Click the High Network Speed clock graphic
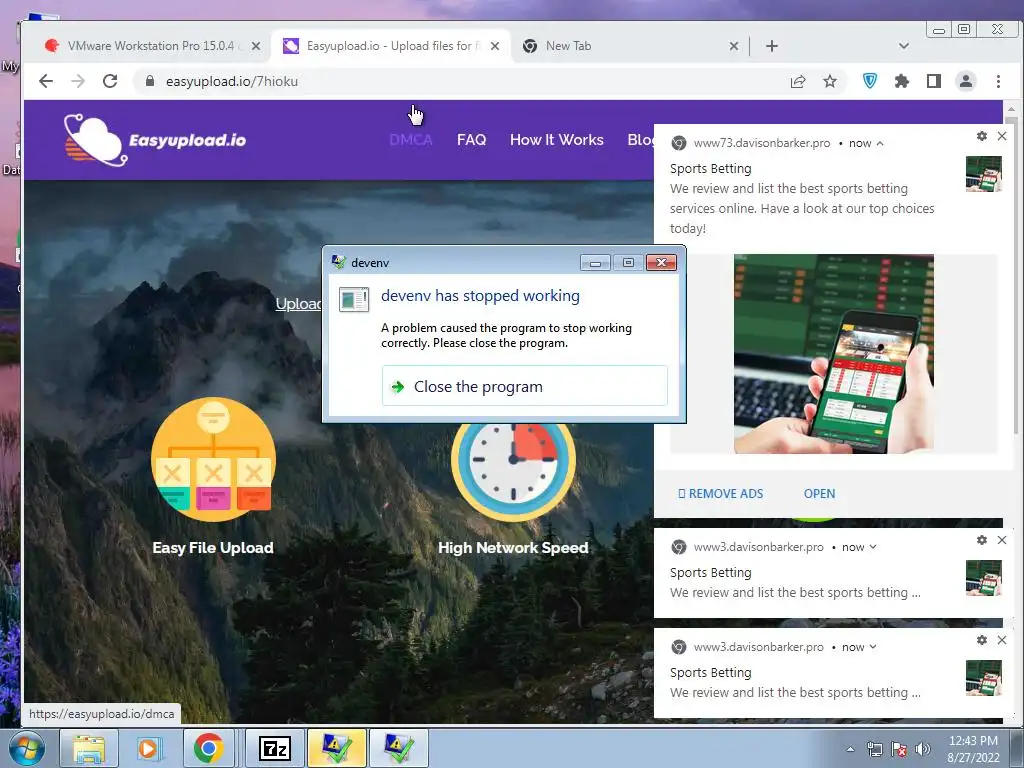Viewport: 1024px width, 768px height. pyautogui.click(x=513, y=472)
